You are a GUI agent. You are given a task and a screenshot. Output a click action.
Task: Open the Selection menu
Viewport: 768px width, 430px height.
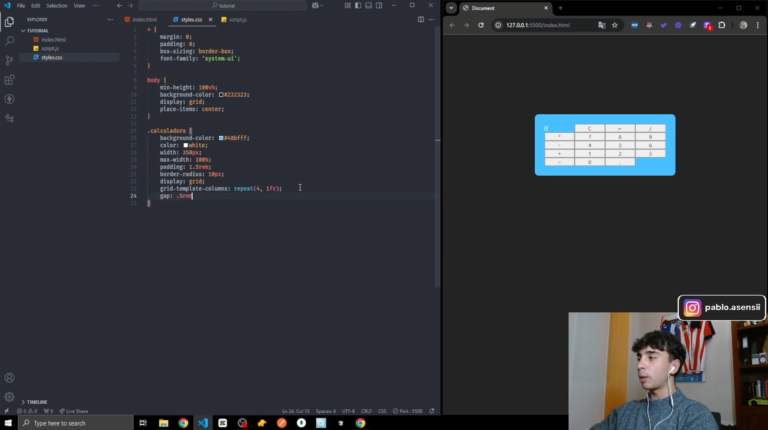click(x=57, y=5)
